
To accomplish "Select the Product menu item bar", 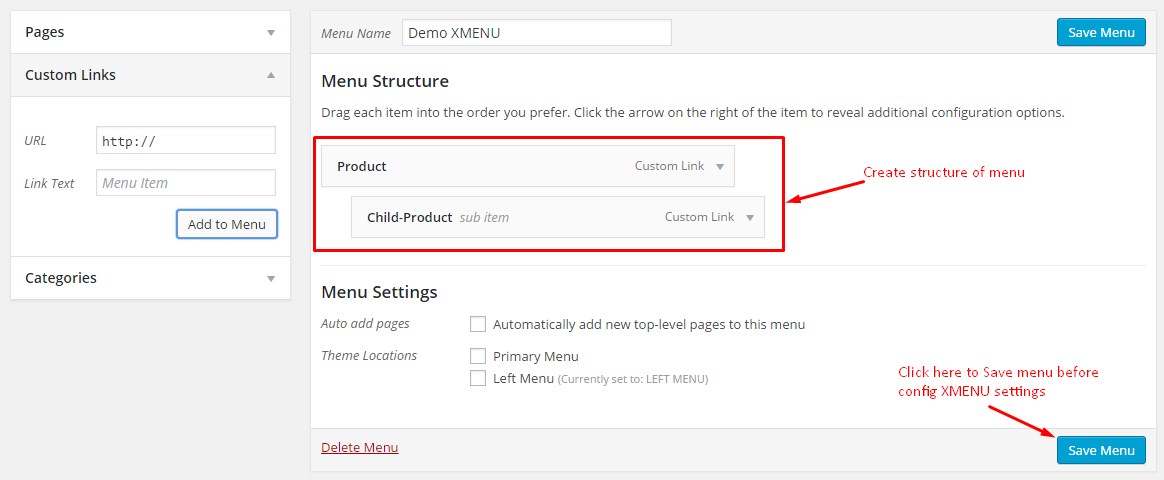I will pos(528,166).
